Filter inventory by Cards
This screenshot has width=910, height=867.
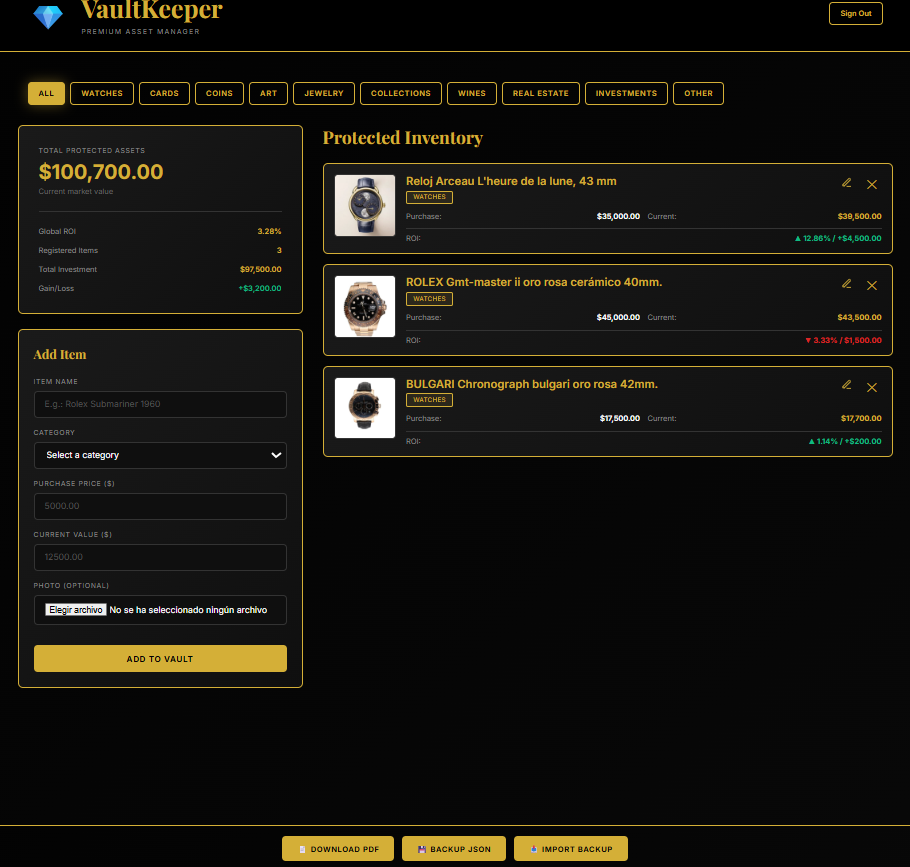(164, 93)
